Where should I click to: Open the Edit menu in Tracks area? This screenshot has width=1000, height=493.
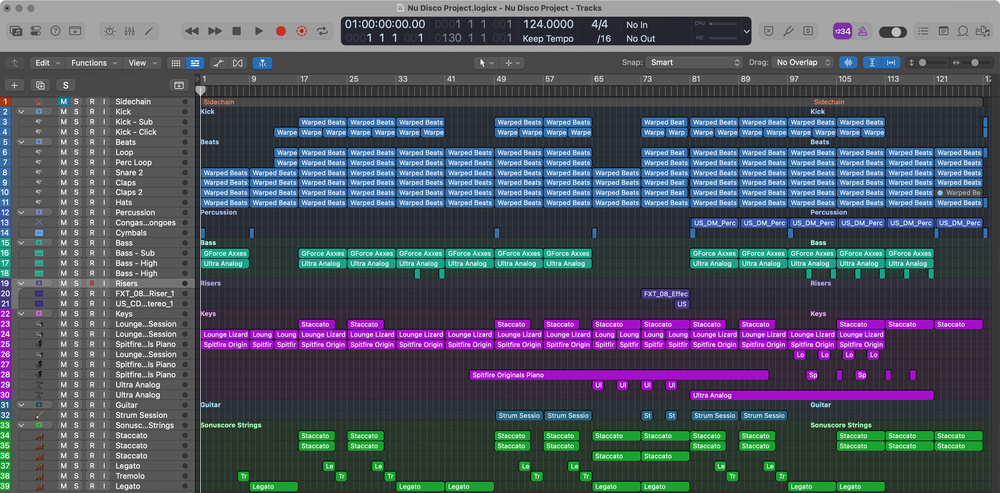tap(46, 63)
